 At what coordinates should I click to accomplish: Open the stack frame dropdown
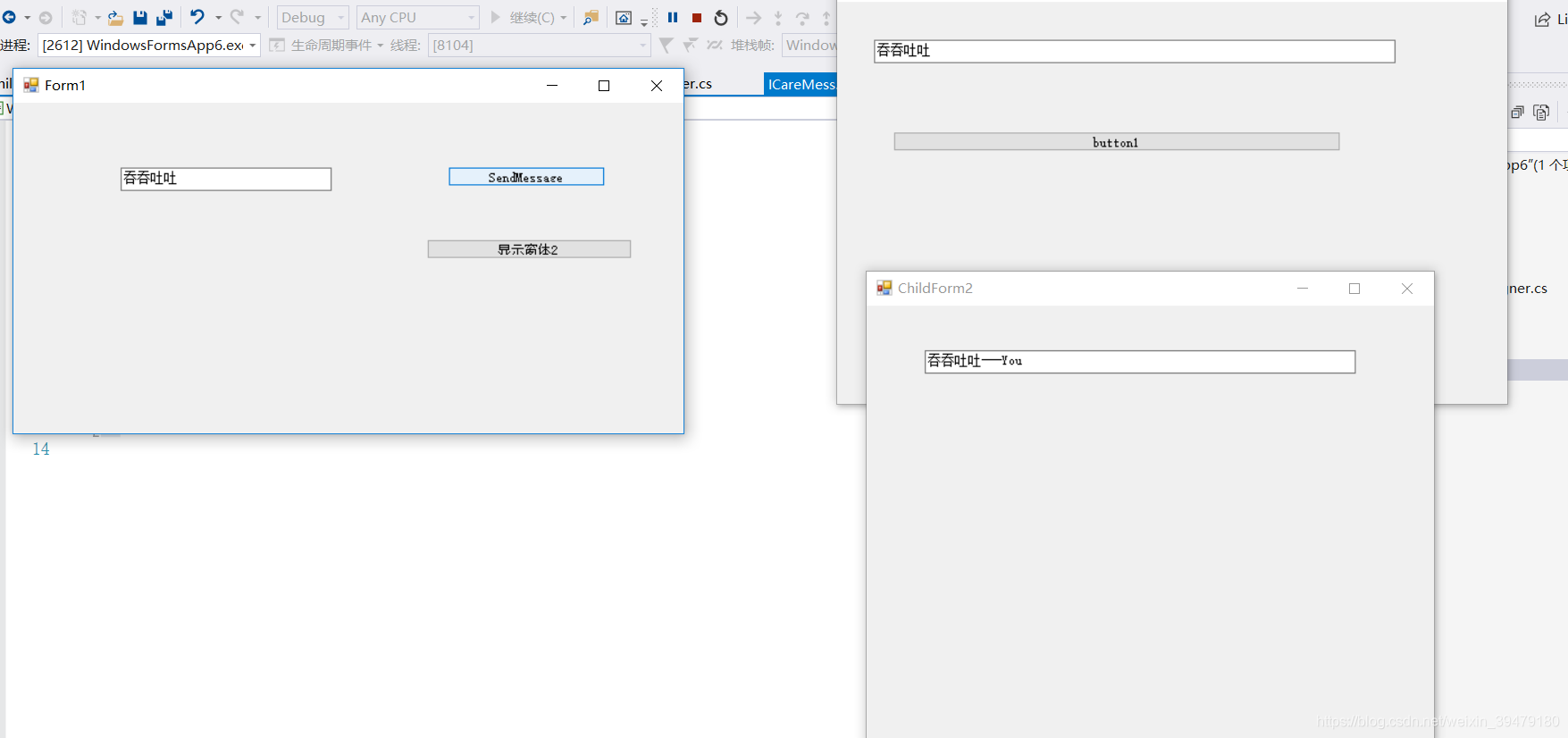[810, 46]
